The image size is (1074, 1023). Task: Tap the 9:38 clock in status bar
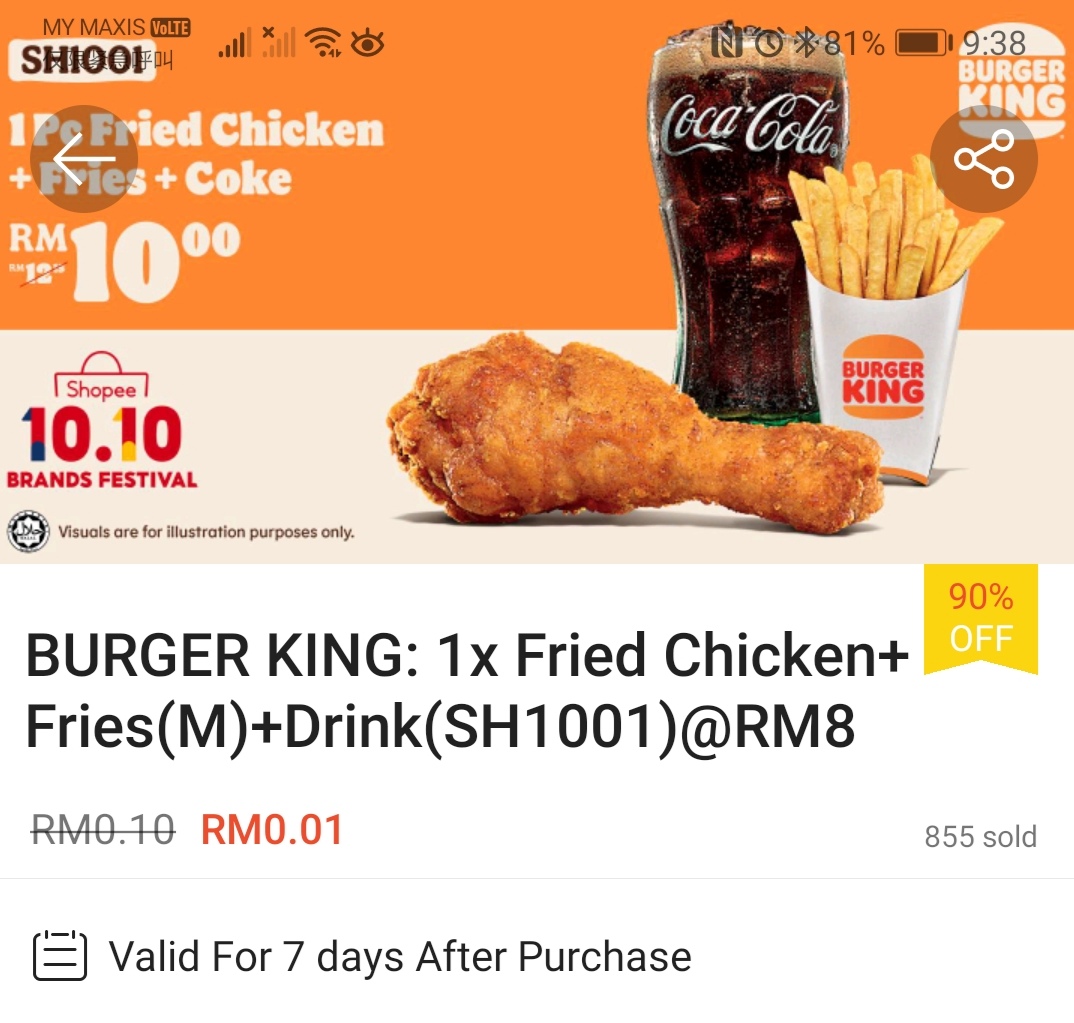994,43
